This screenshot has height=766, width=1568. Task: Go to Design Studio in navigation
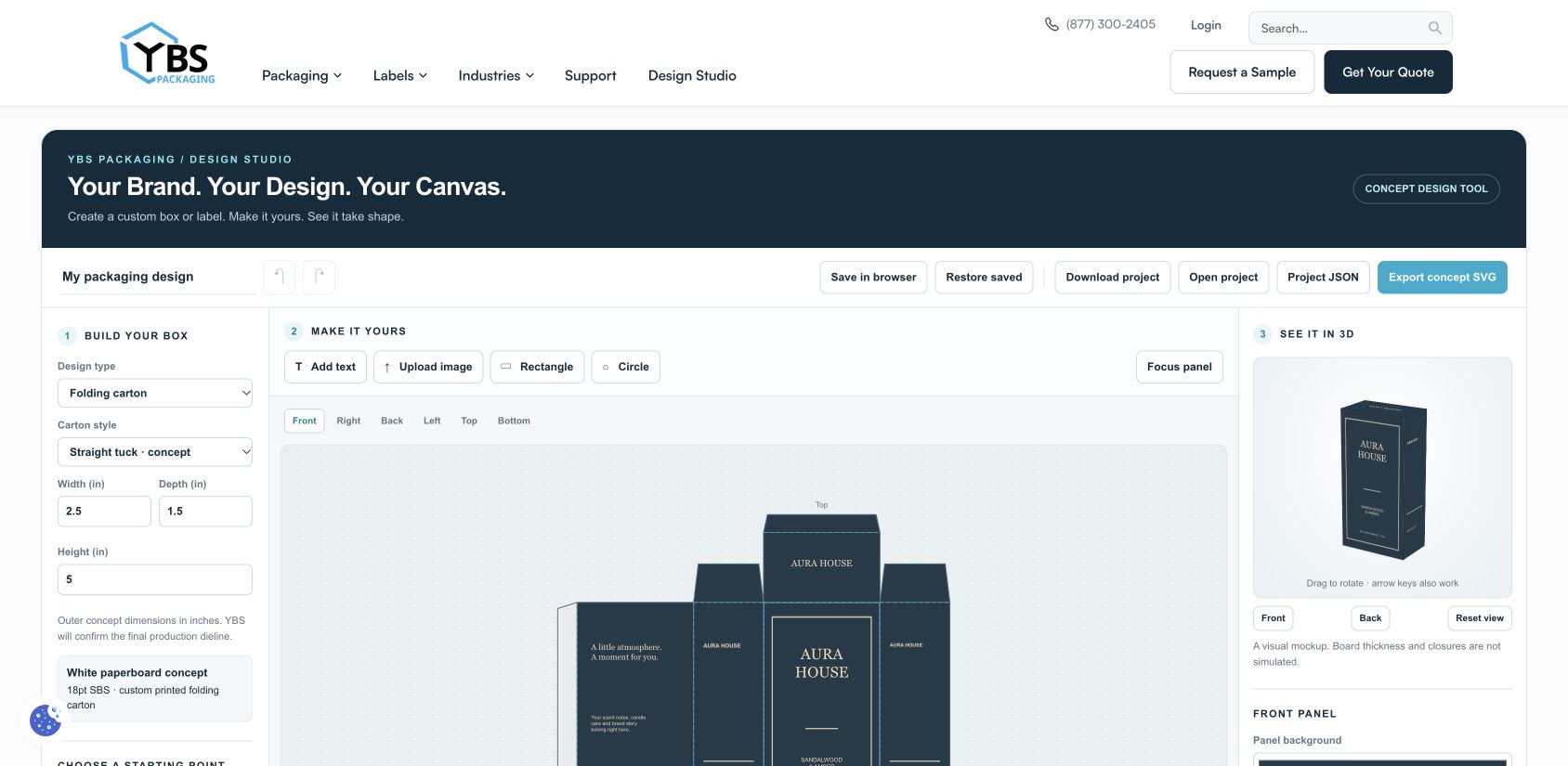point(692,75)
